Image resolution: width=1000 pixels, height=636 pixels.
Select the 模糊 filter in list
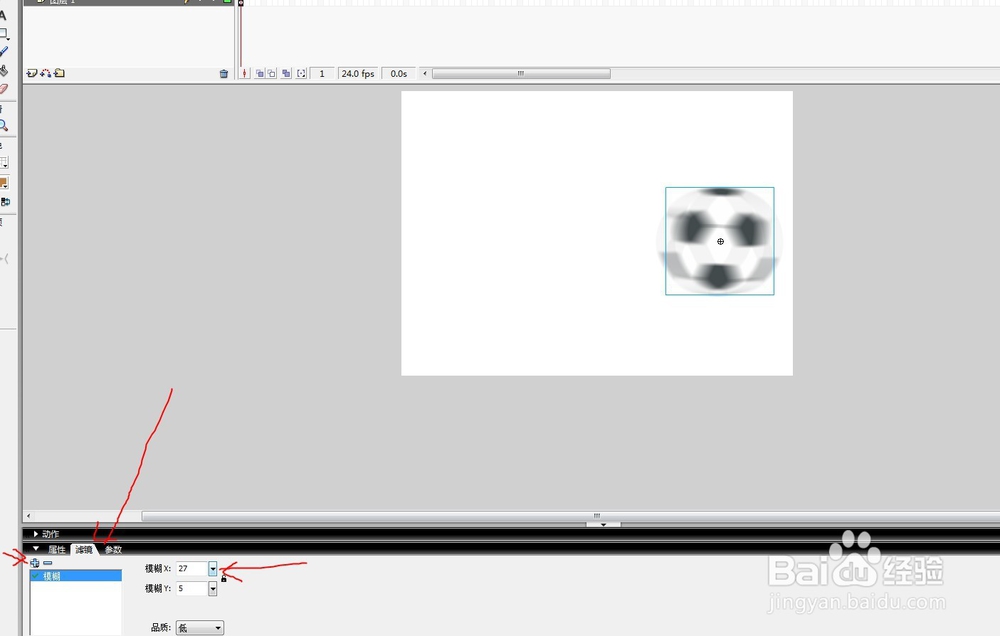click(76, 576)
